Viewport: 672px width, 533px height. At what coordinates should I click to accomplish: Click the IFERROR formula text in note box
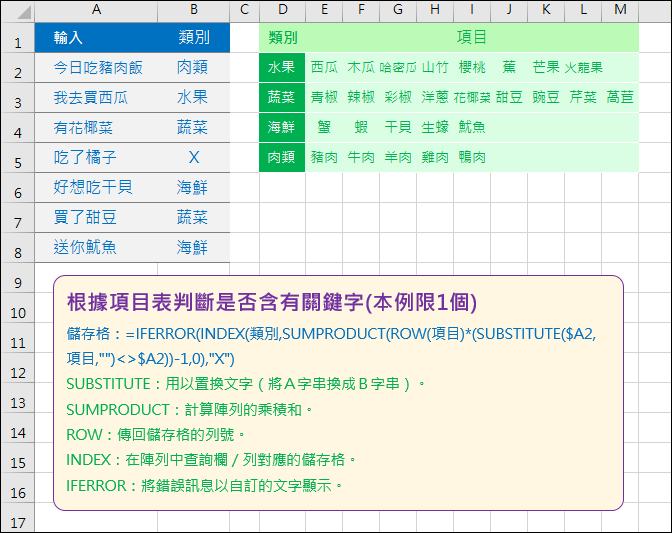[x=331, y=346]
